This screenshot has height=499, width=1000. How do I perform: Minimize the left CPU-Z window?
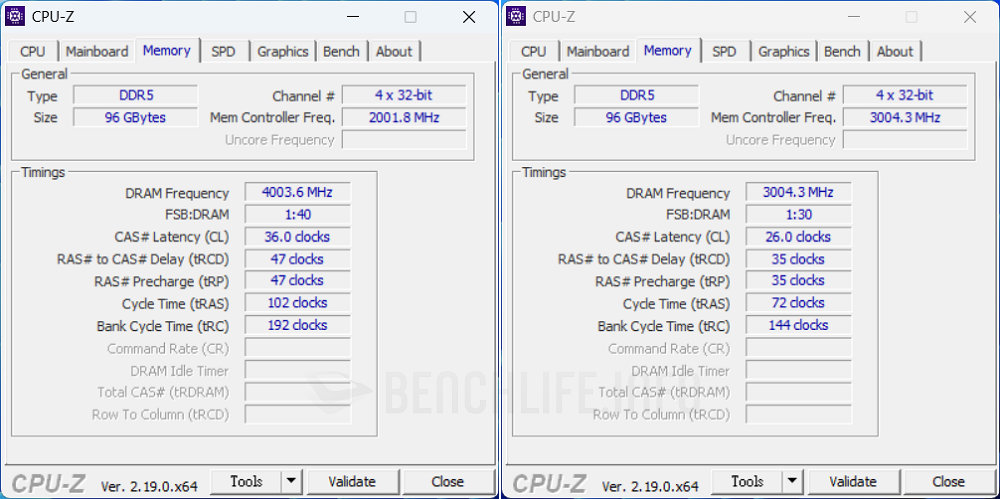point(352,17)
